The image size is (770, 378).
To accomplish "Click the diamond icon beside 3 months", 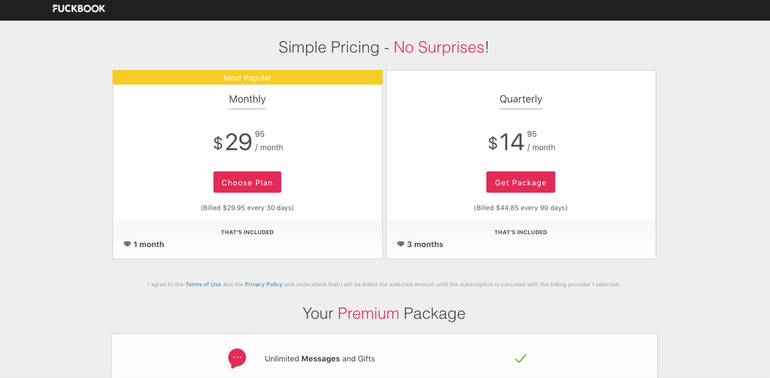I will (x=400, y=244).
